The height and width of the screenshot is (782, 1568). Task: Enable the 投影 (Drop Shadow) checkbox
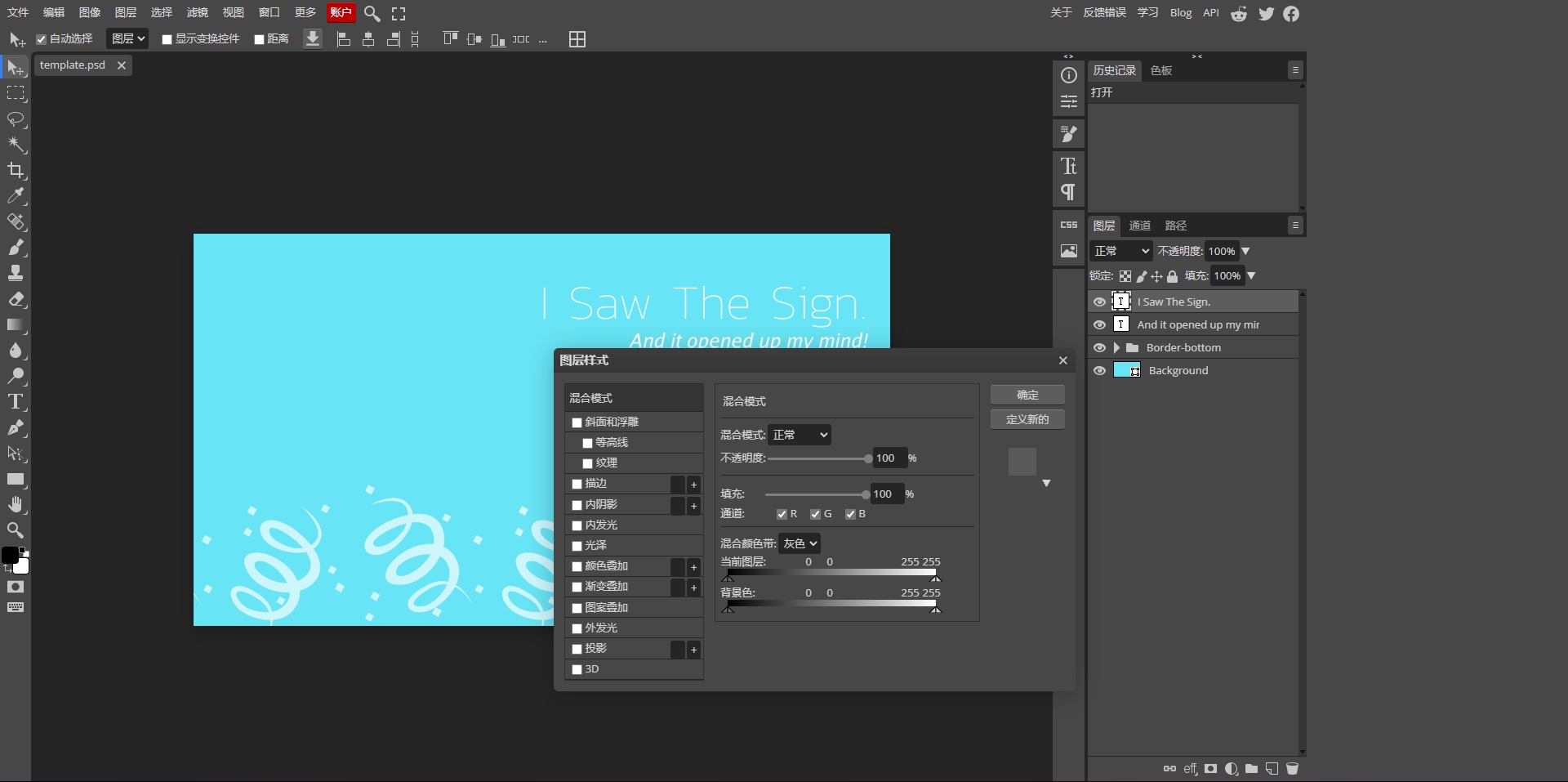pos(577,649)
